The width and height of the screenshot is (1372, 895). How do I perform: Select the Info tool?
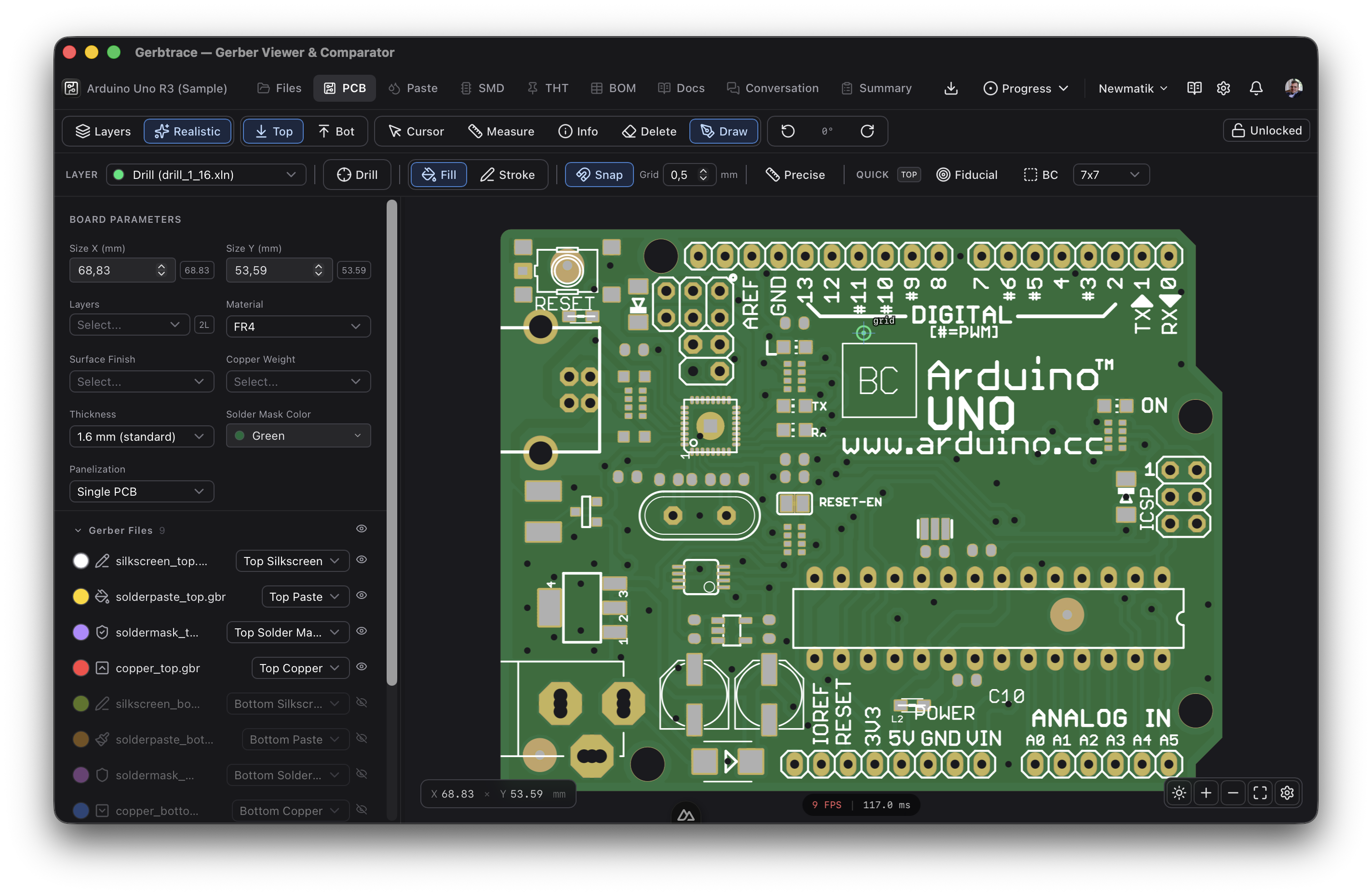pyautogui.click(x=578, y=132)
